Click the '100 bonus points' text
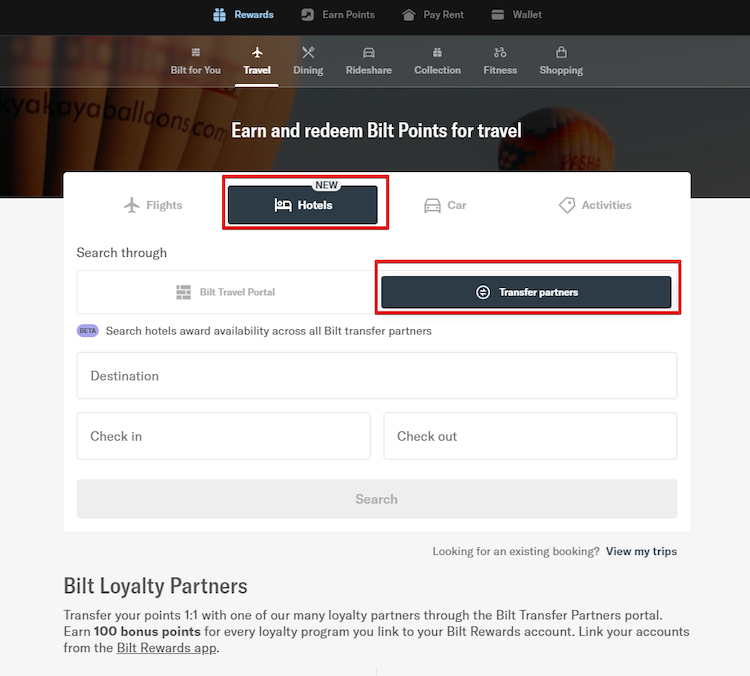 click(x=147, y=632)
